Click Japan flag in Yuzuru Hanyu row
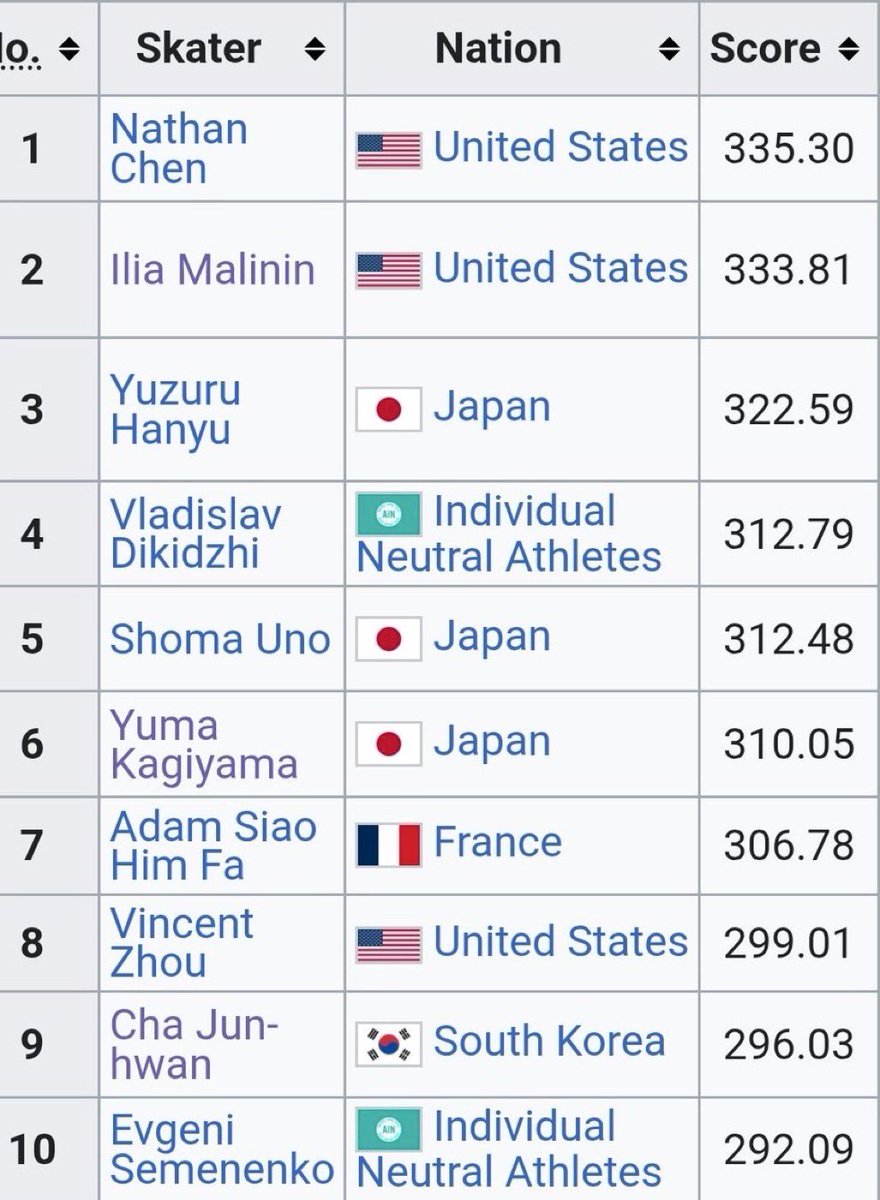The width and height of the screenshot is (880, 1200). pyautogui.click(x=389, y=410)
